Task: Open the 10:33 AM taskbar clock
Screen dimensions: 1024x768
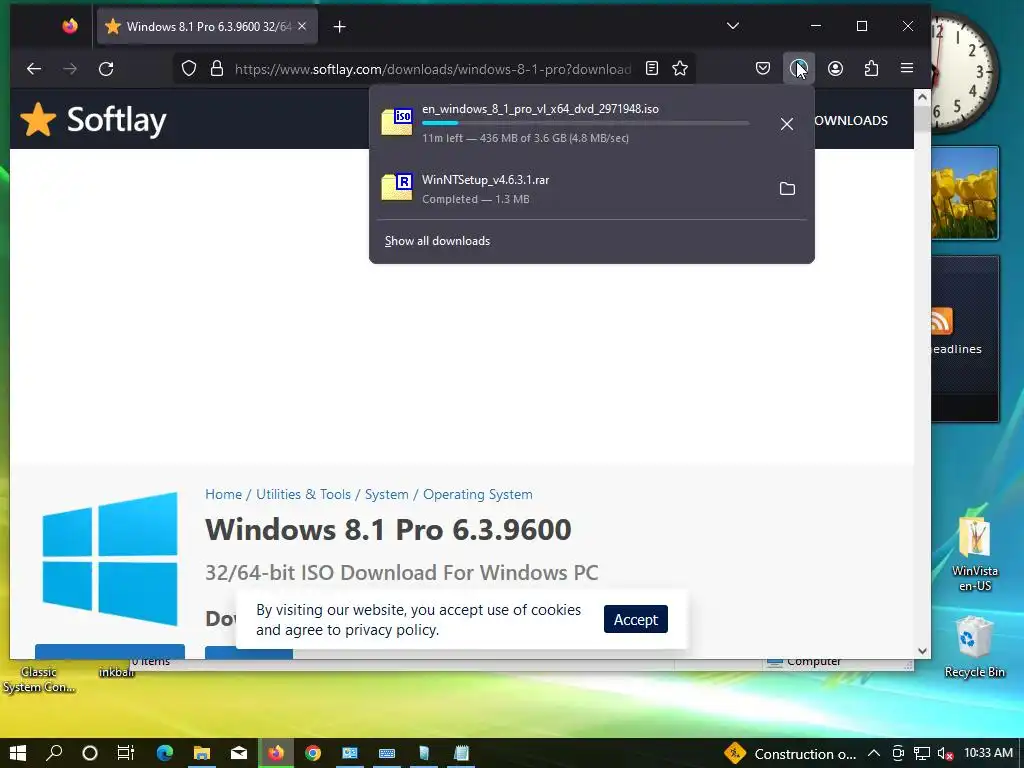Action: coord(989,753)
